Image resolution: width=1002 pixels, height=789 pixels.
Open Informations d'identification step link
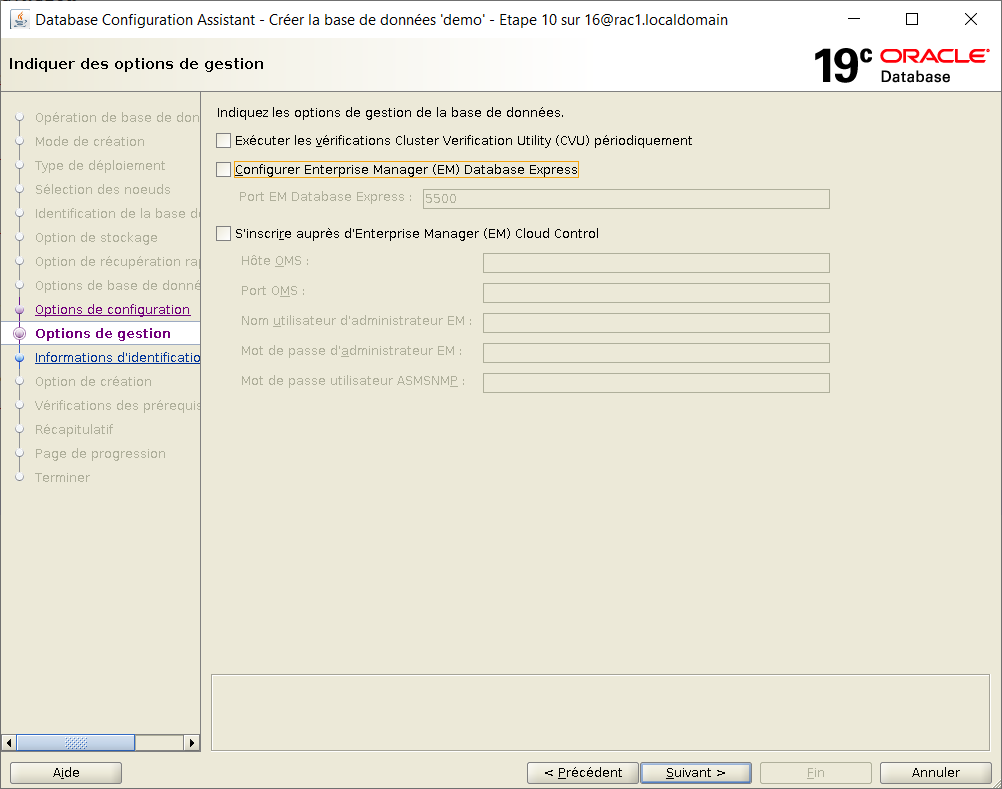coord(118,357)
